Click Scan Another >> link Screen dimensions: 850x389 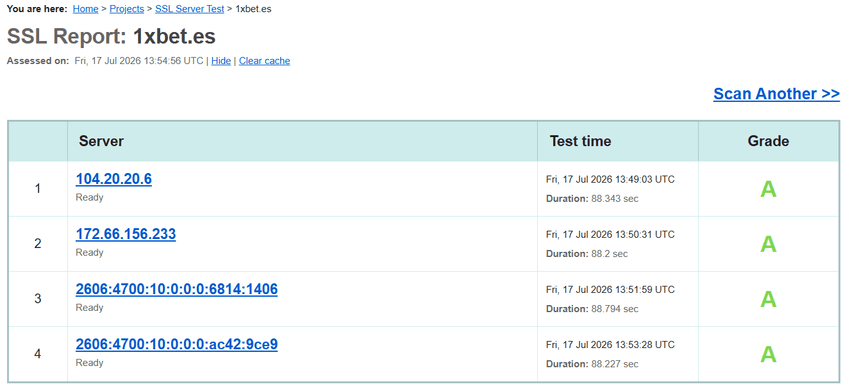[776, 94]
